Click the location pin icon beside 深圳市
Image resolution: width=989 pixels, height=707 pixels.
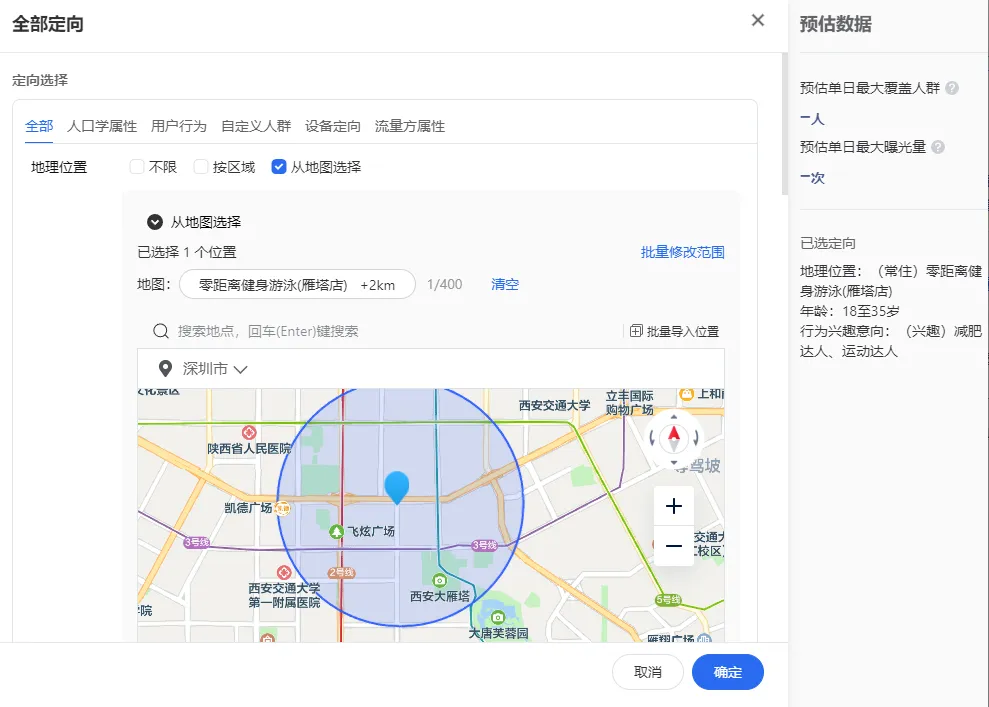166,368
